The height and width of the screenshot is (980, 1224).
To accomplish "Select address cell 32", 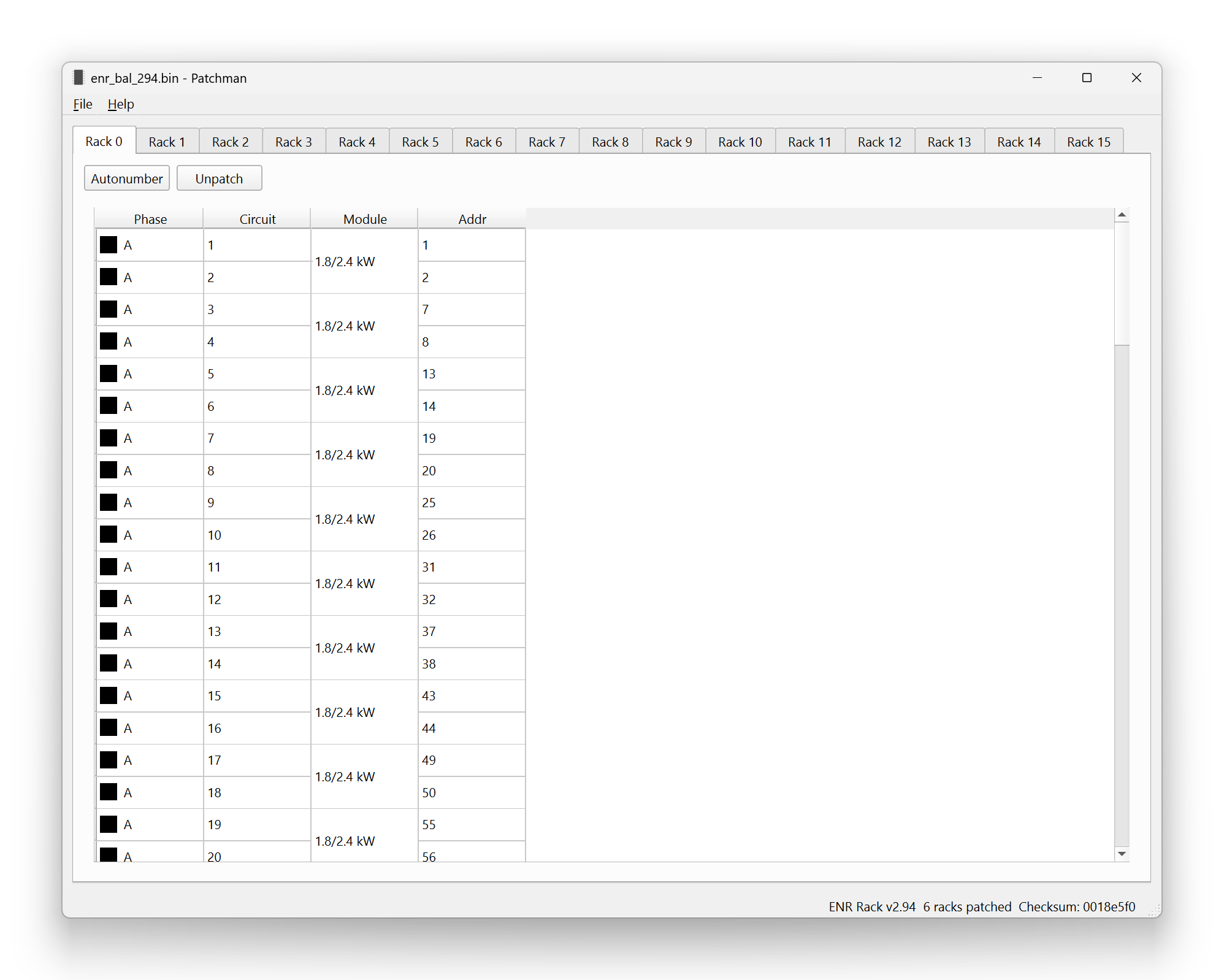I will (x=472, y=600).
